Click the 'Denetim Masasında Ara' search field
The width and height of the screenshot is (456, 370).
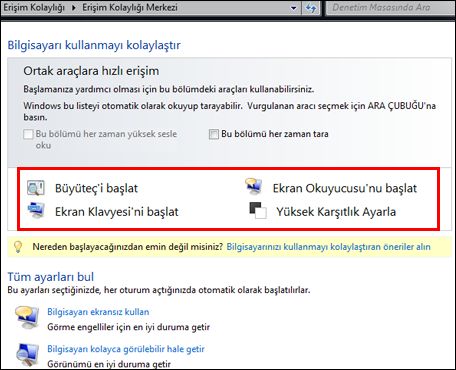[389, 8]
